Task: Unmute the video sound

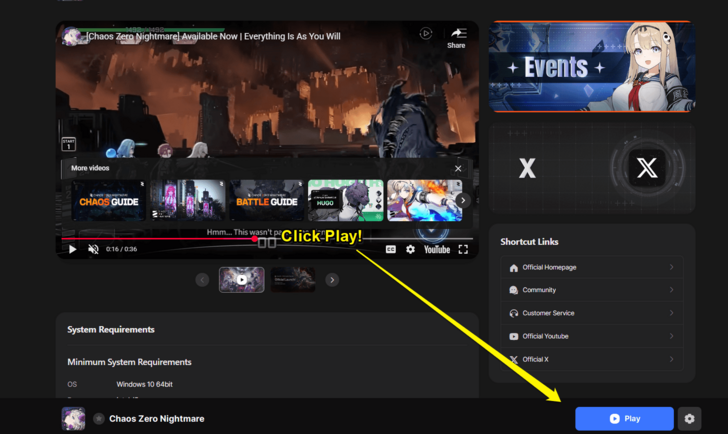Action: (x=93, y=249)
